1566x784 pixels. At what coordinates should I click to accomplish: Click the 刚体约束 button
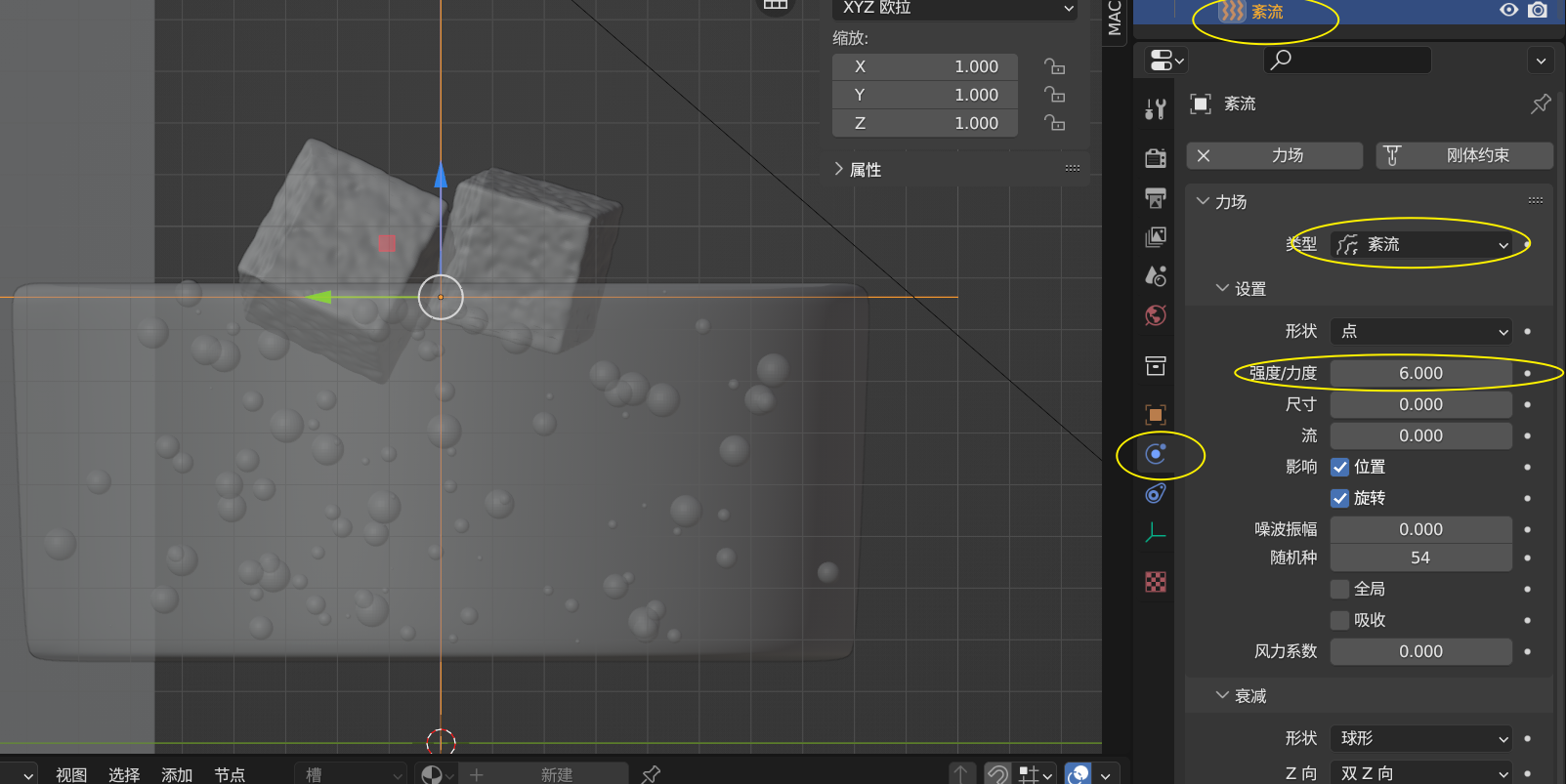[1464, 155]
